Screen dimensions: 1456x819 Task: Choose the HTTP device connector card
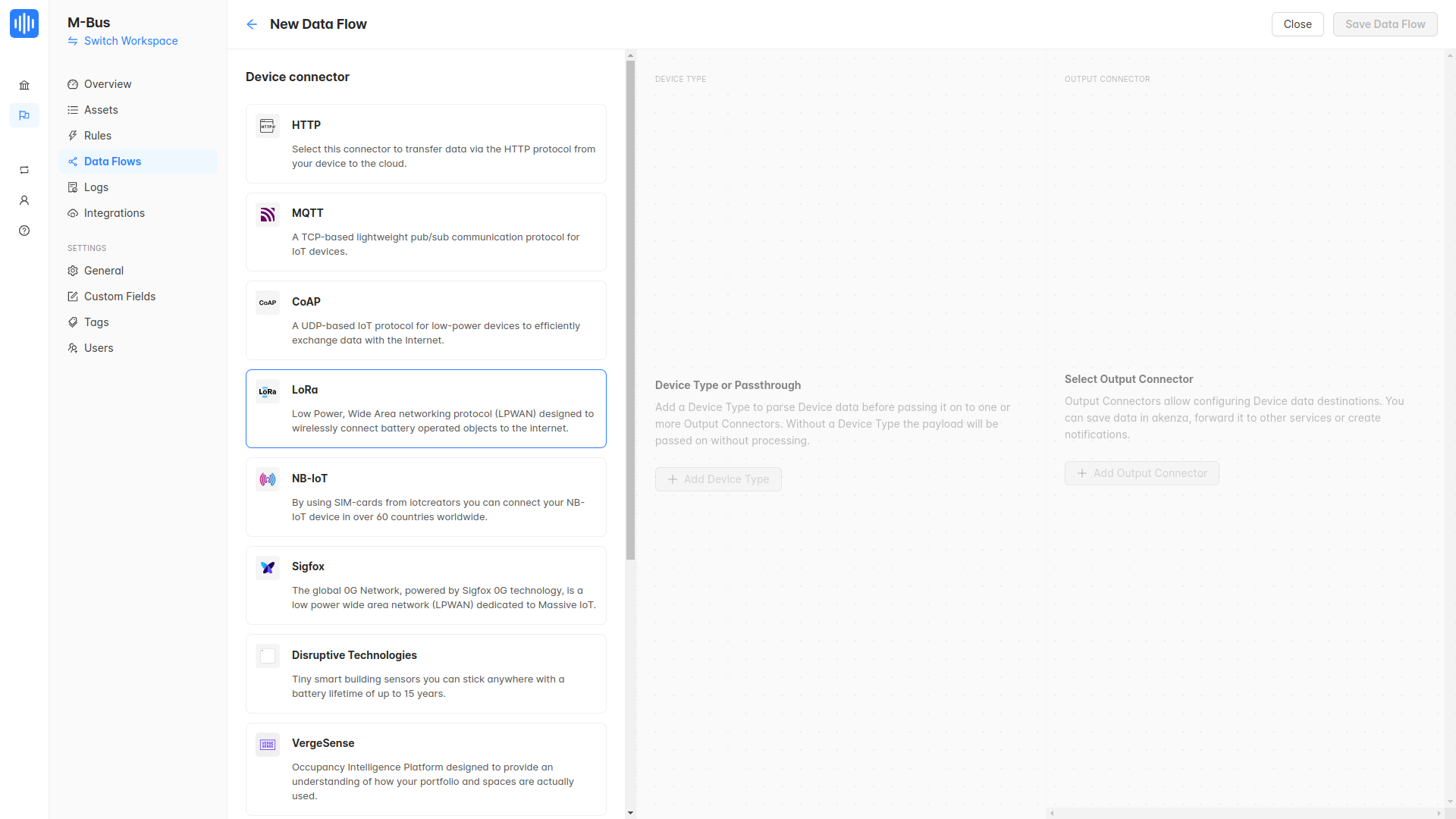click(425, 143)
